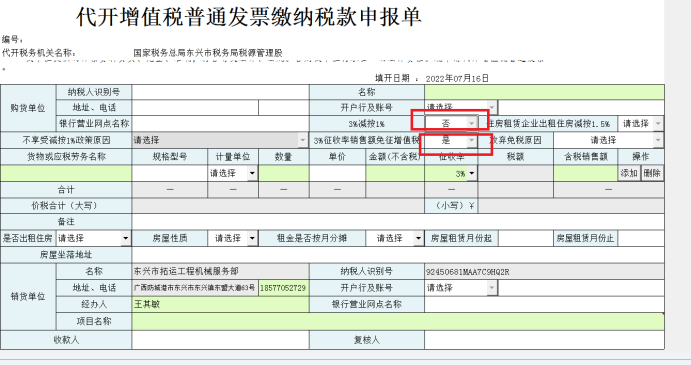The image size is (691, 365).
Task: Expand the 征收率 3% dropdown
Action: click(451, 173)
